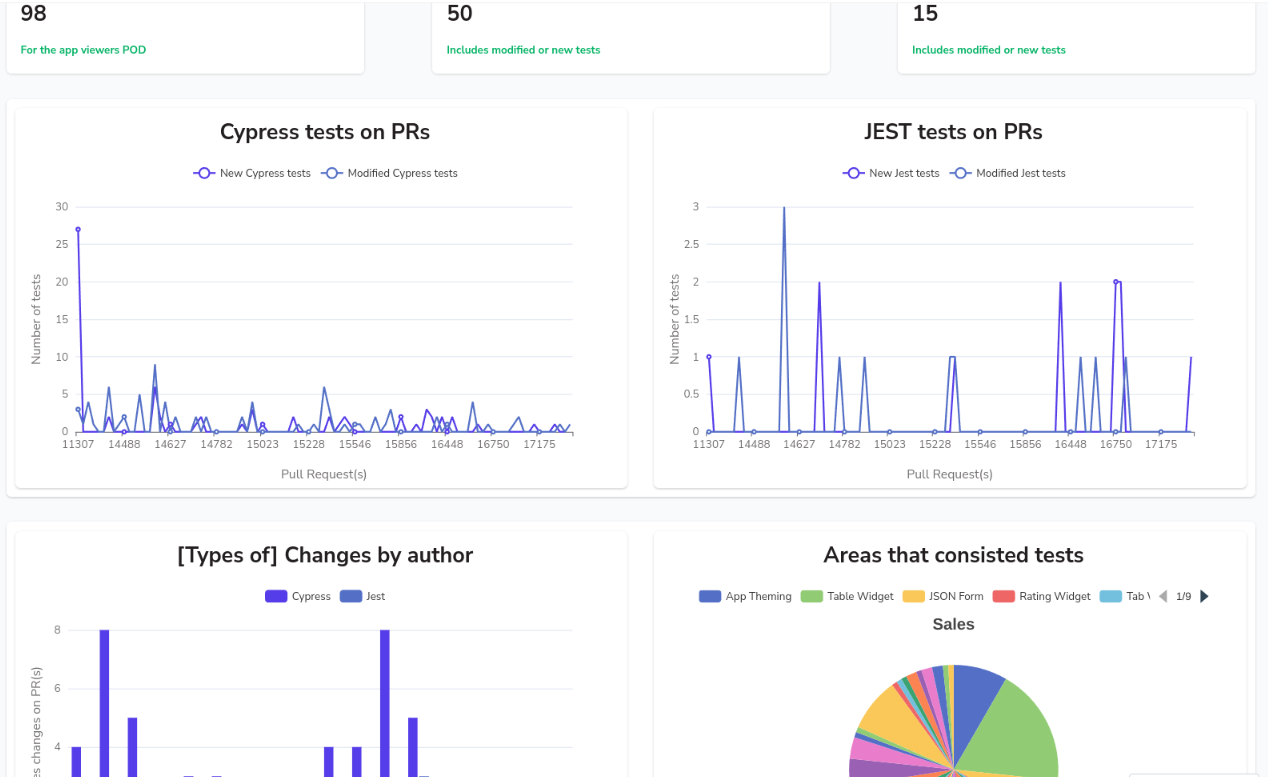The height and width of the screenshot is (777, 1268).
Task: Go to next page of pie legend
Action: pos(1204,596)
